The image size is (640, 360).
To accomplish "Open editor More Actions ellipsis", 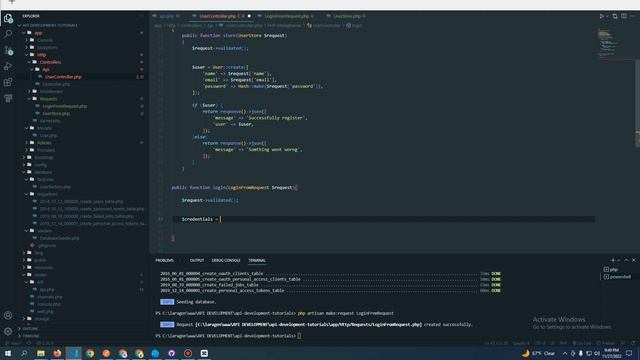I will point(632,16).
